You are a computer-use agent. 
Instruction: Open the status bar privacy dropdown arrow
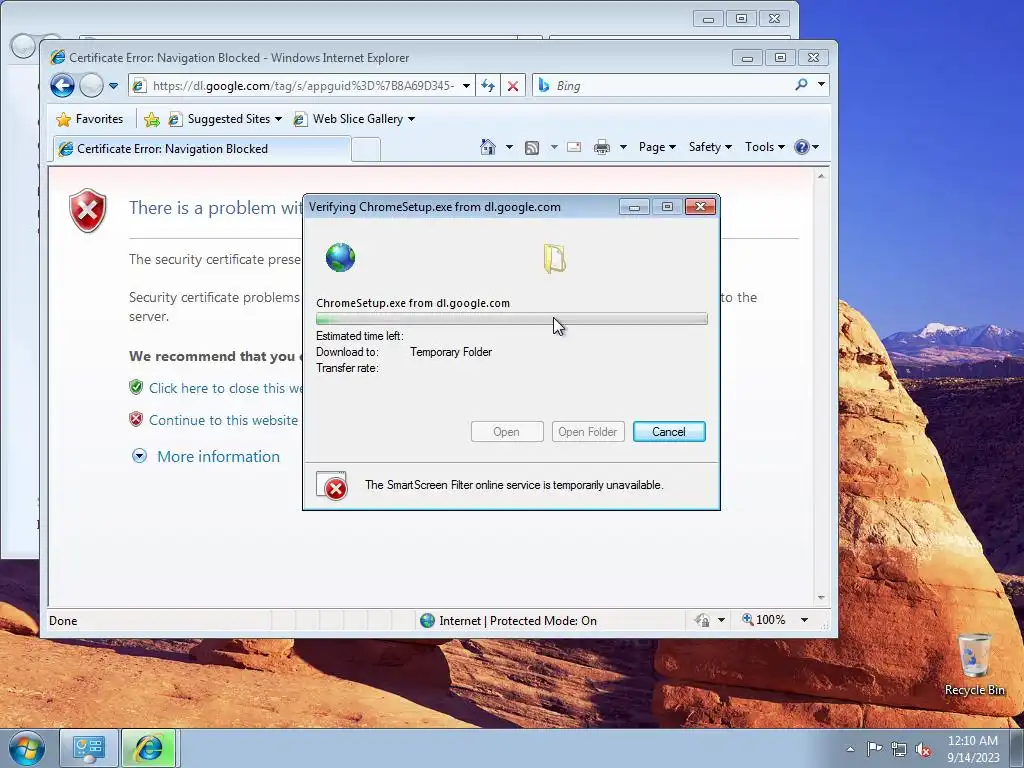tap(722, 620)
